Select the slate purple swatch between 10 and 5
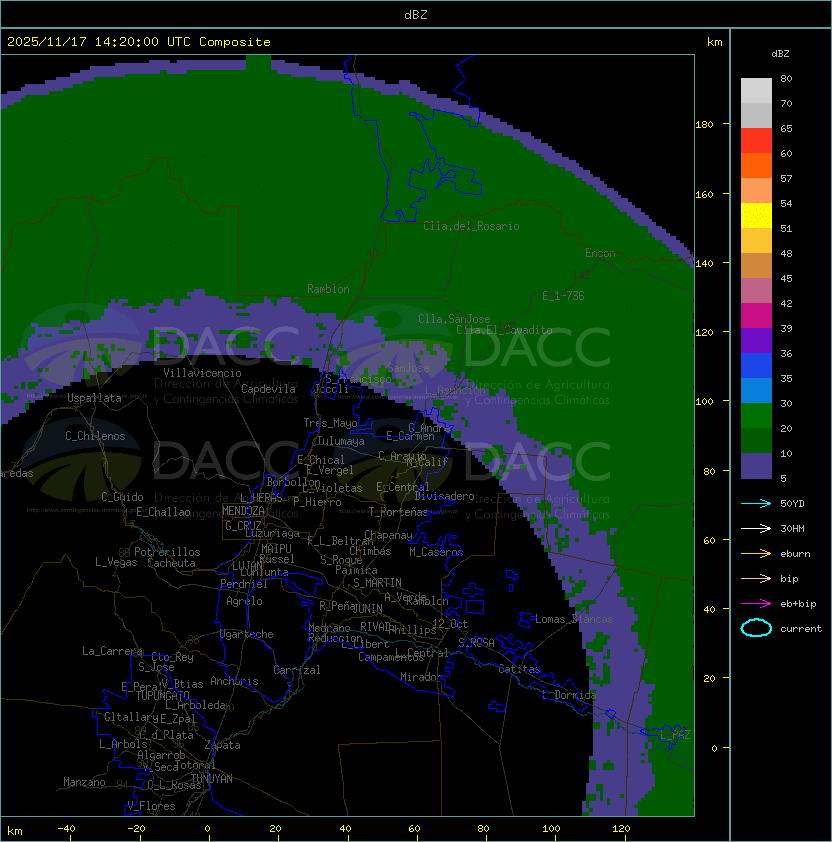The width and height of the screenshot is (832, 842). tap(756, 466)
